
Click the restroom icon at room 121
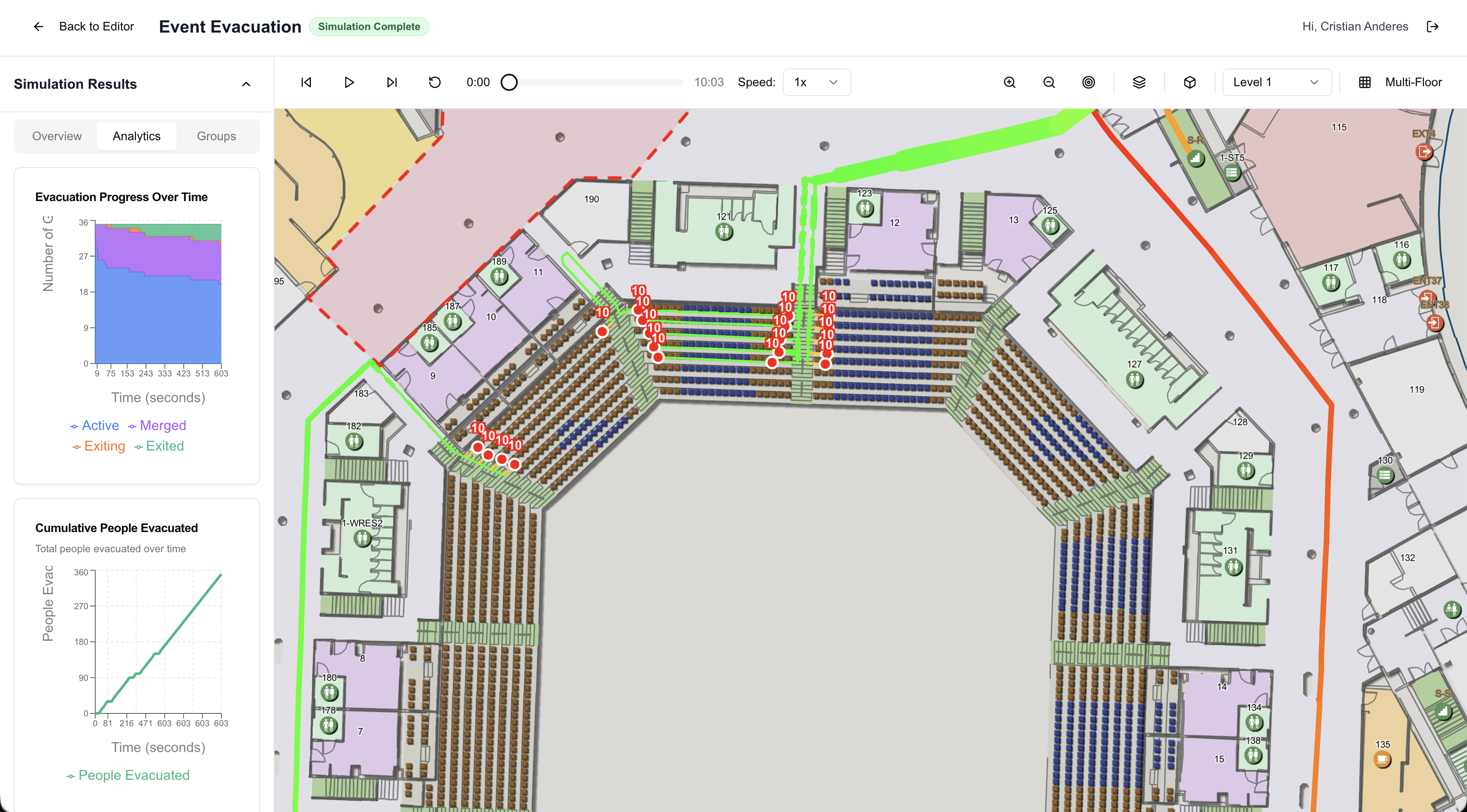[x=724, y=232]
